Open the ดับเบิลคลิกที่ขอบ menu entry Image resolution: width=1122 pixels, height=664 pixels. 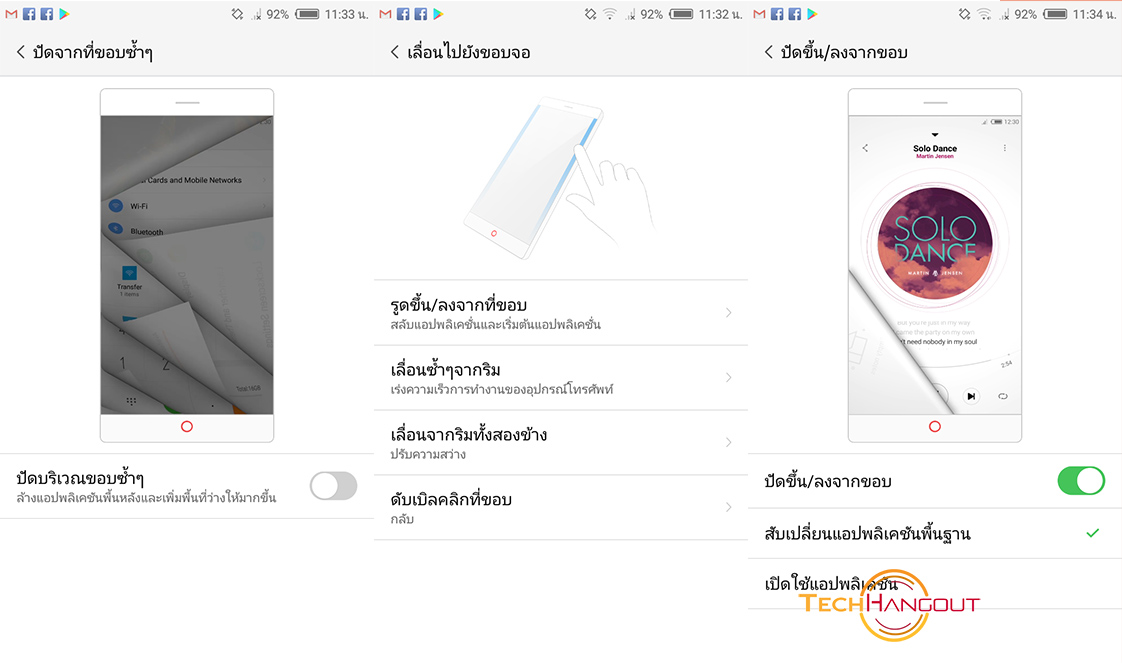click(x=561, y=507)
